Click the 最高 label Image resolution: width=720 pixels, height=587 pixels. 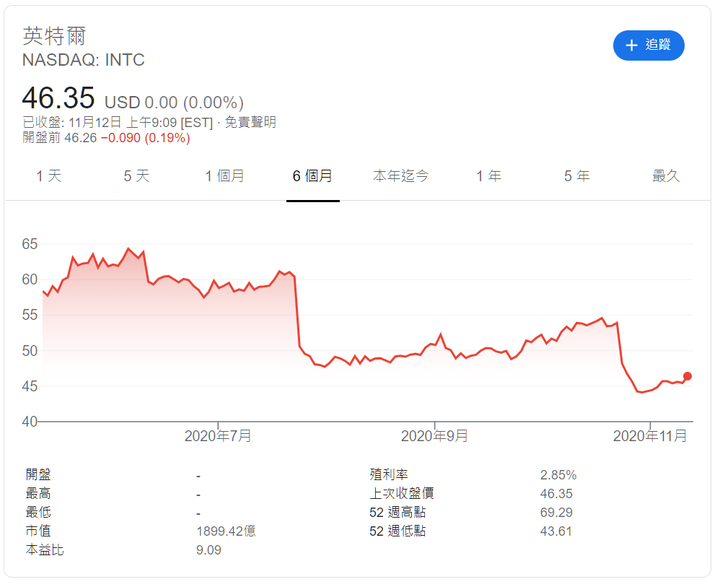tap(38, 493)
